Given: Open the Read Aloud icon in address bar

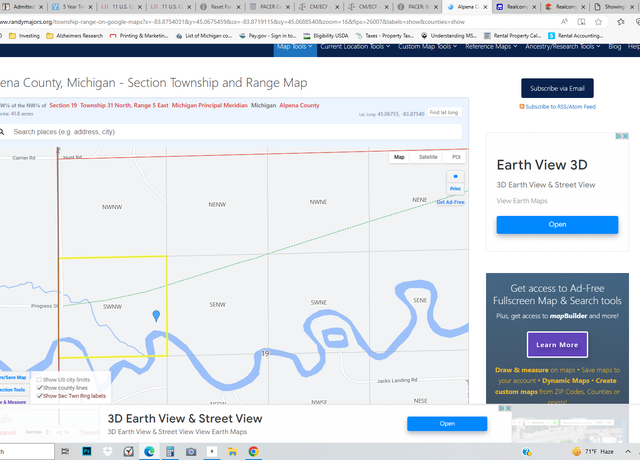Looking at the screenshot, I should (x=564, y=22).
